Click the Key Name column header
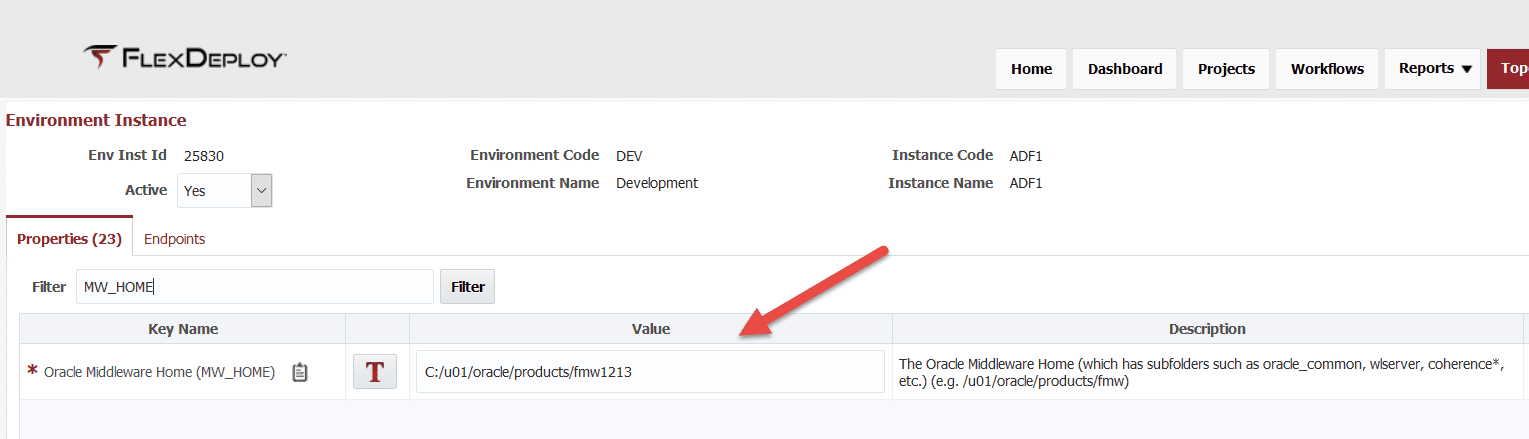This screenshot has width=1529, height=439. pos(183,329)
